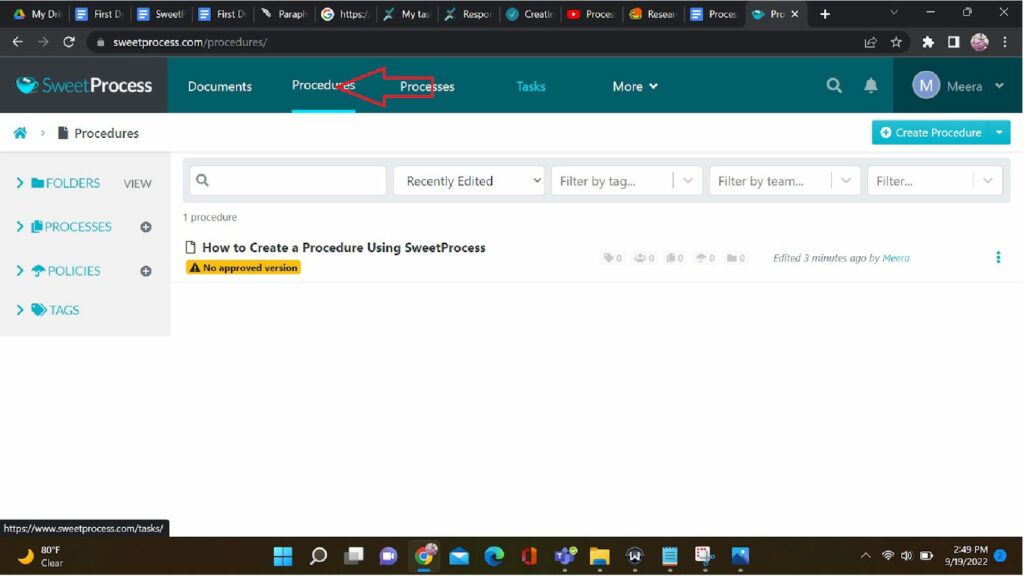Switch to My Drive browser tab
Screen dimensions: 1024x576
(x=37, y=14)
